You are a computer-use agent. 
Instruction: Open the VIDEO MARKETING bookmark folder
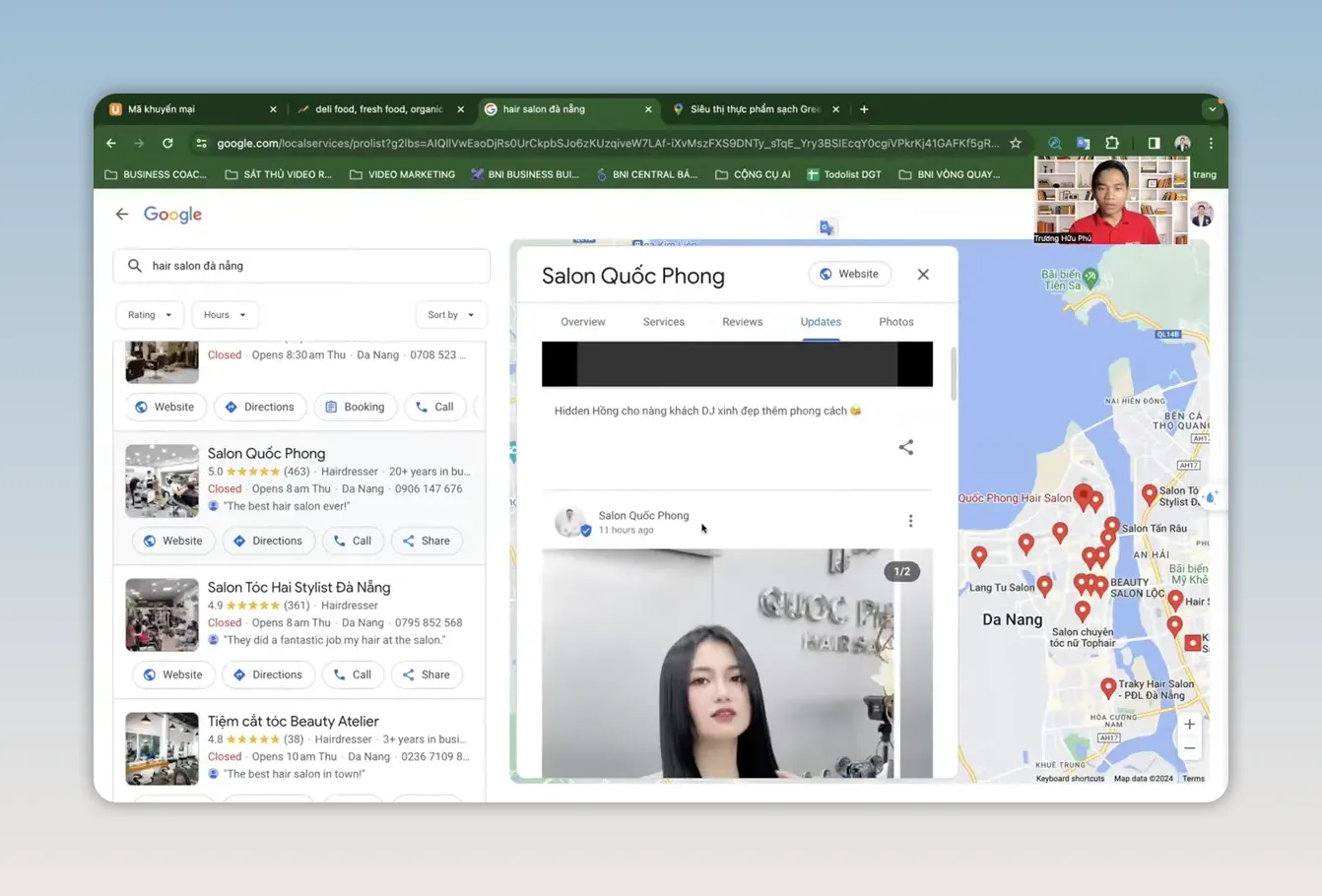pos(402,174)
